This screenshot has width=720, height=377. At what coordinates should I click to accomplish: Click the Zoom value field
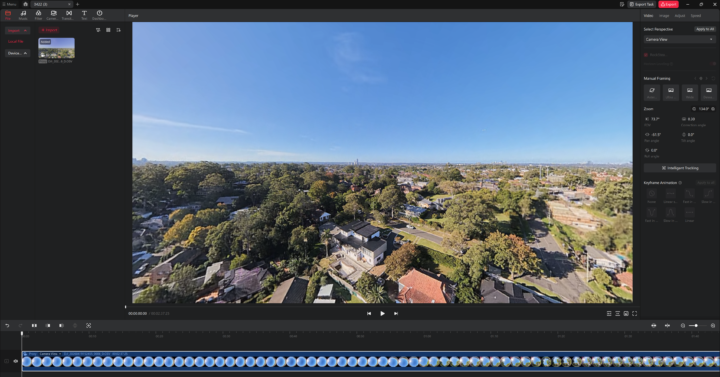click(703, 109)
